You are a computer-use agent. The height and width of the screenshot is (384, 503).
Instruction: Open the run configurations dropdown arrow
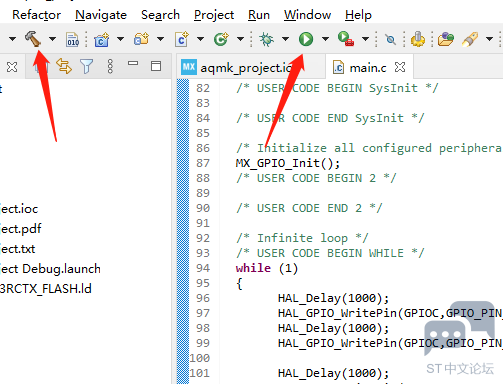[325, 39]
